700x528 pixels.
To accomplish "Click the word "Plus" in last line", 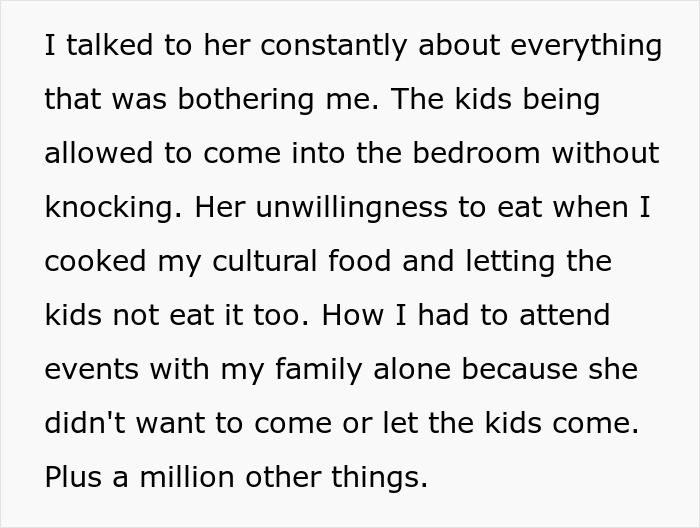I will click(72, 478).
